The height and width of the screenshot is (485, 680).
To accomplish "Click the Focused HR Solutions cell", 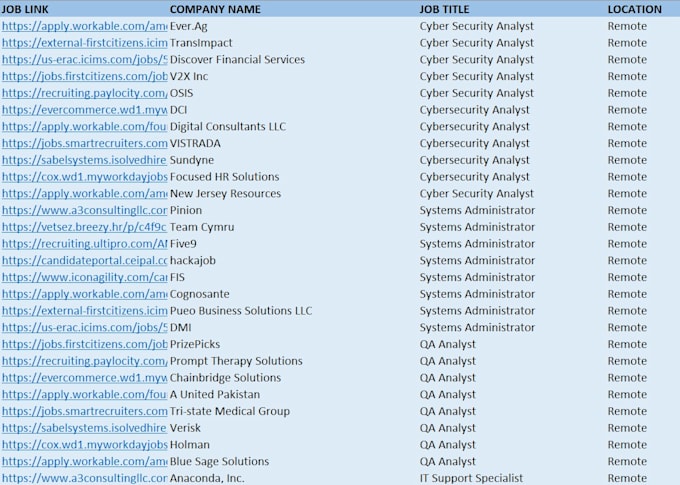I will coord(225,177).
